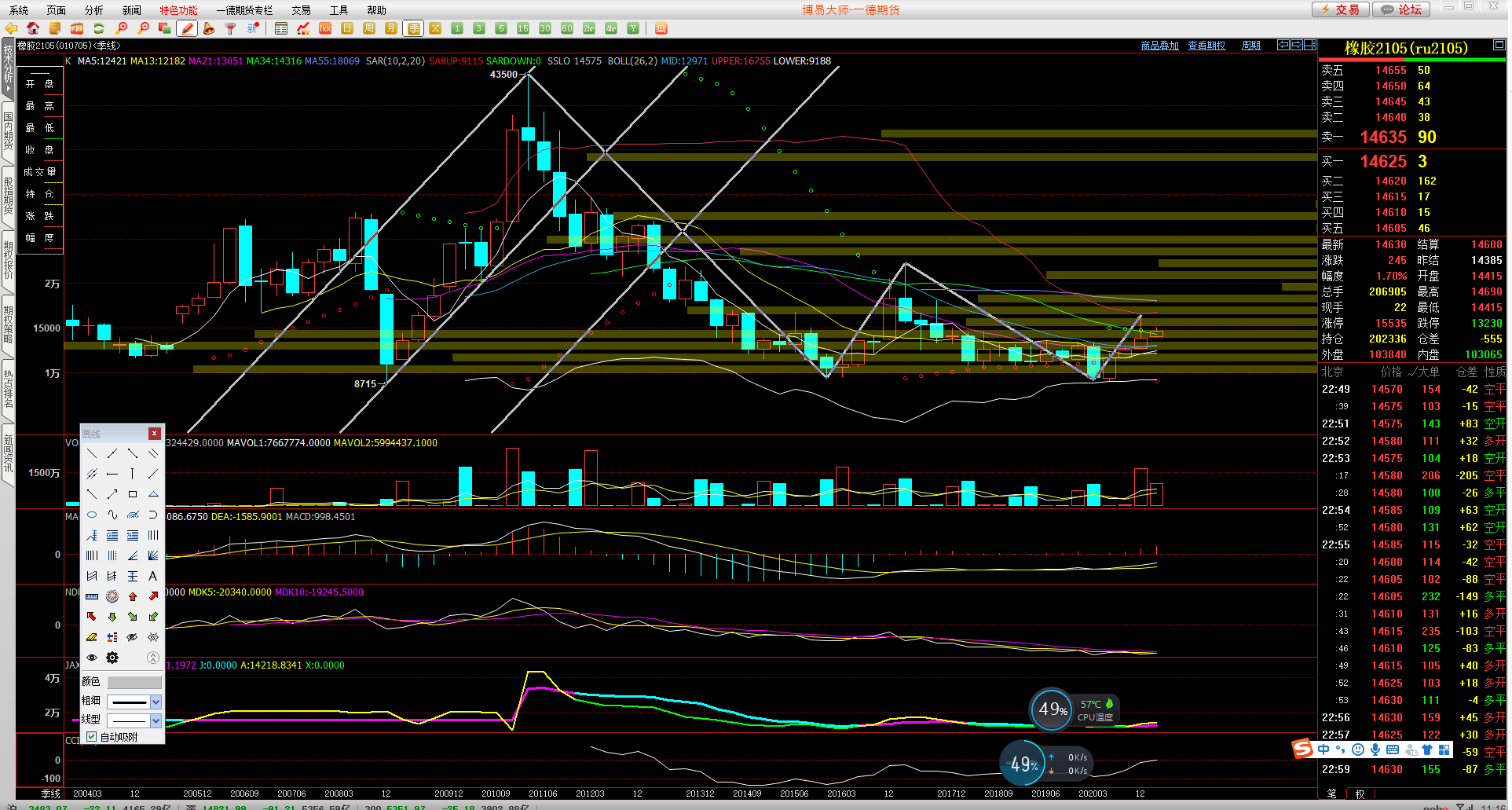Choose the text annotation A tool
This screenshot has height=810, width=1512.
[x=153, y=576]
